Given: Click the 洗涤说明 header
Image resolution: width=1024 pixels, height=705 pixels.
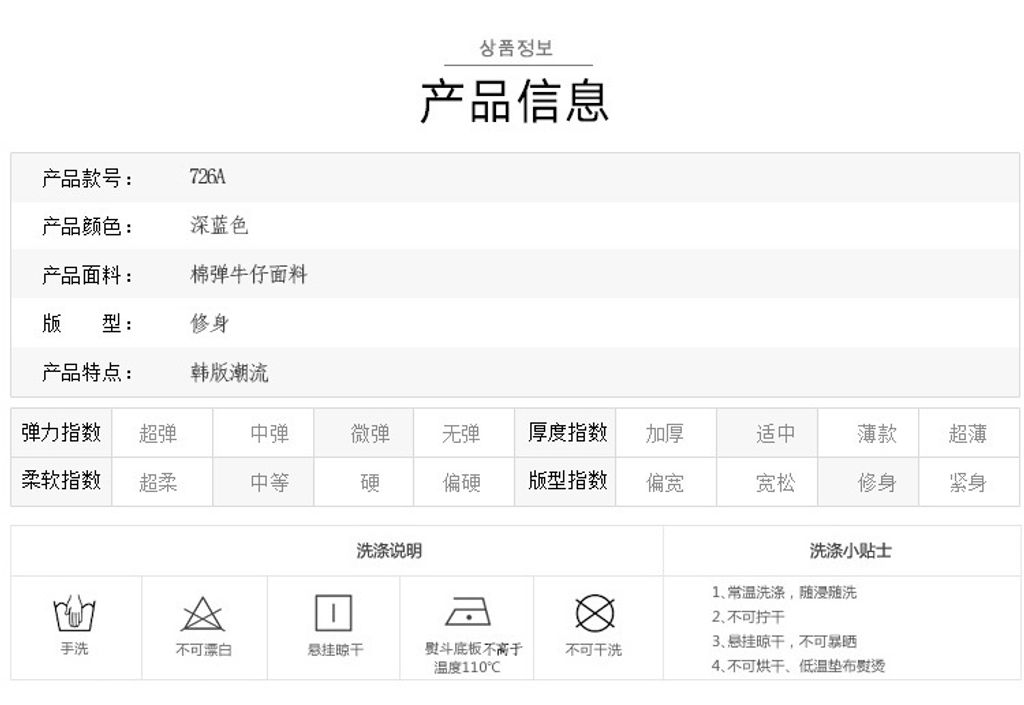Looking at the screenshot, I should [x=389, y=551].
